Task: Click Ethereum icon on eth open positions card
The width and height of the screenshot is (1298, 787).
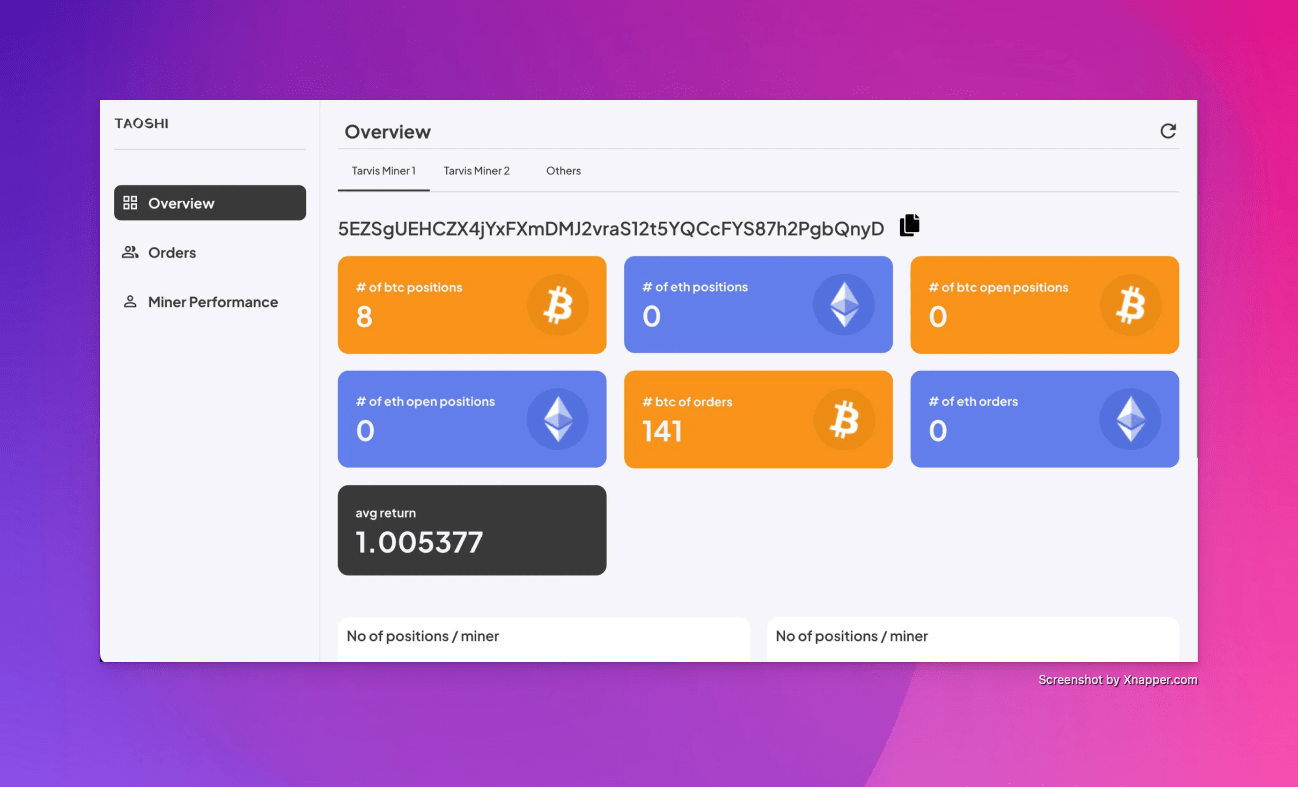Action: coord(558,419)
